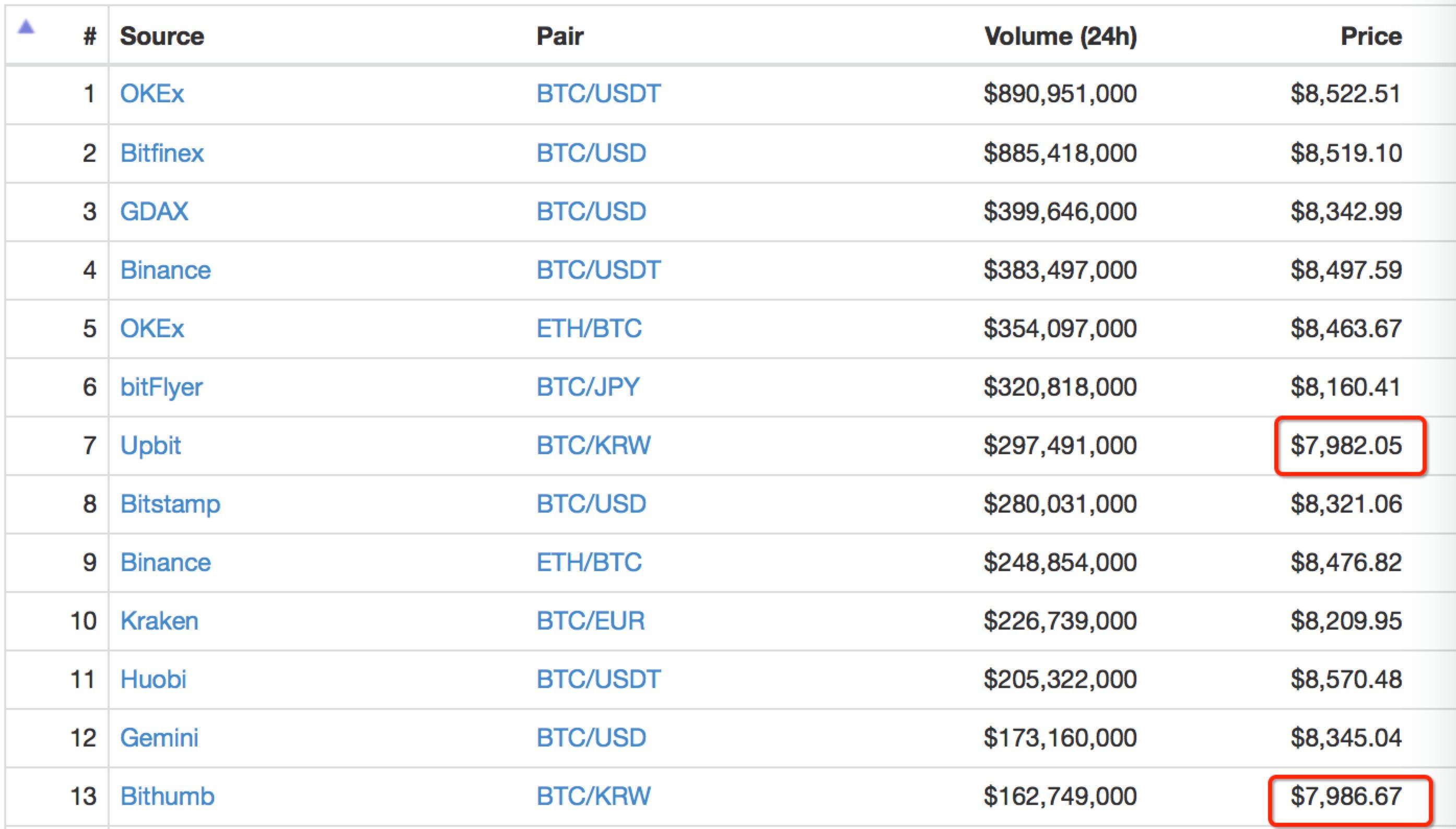This screenshot has width=1456, height=829.
Task: Open the Bitstamp exchange link
Action: pyautogui.click(x=170, y=505)
